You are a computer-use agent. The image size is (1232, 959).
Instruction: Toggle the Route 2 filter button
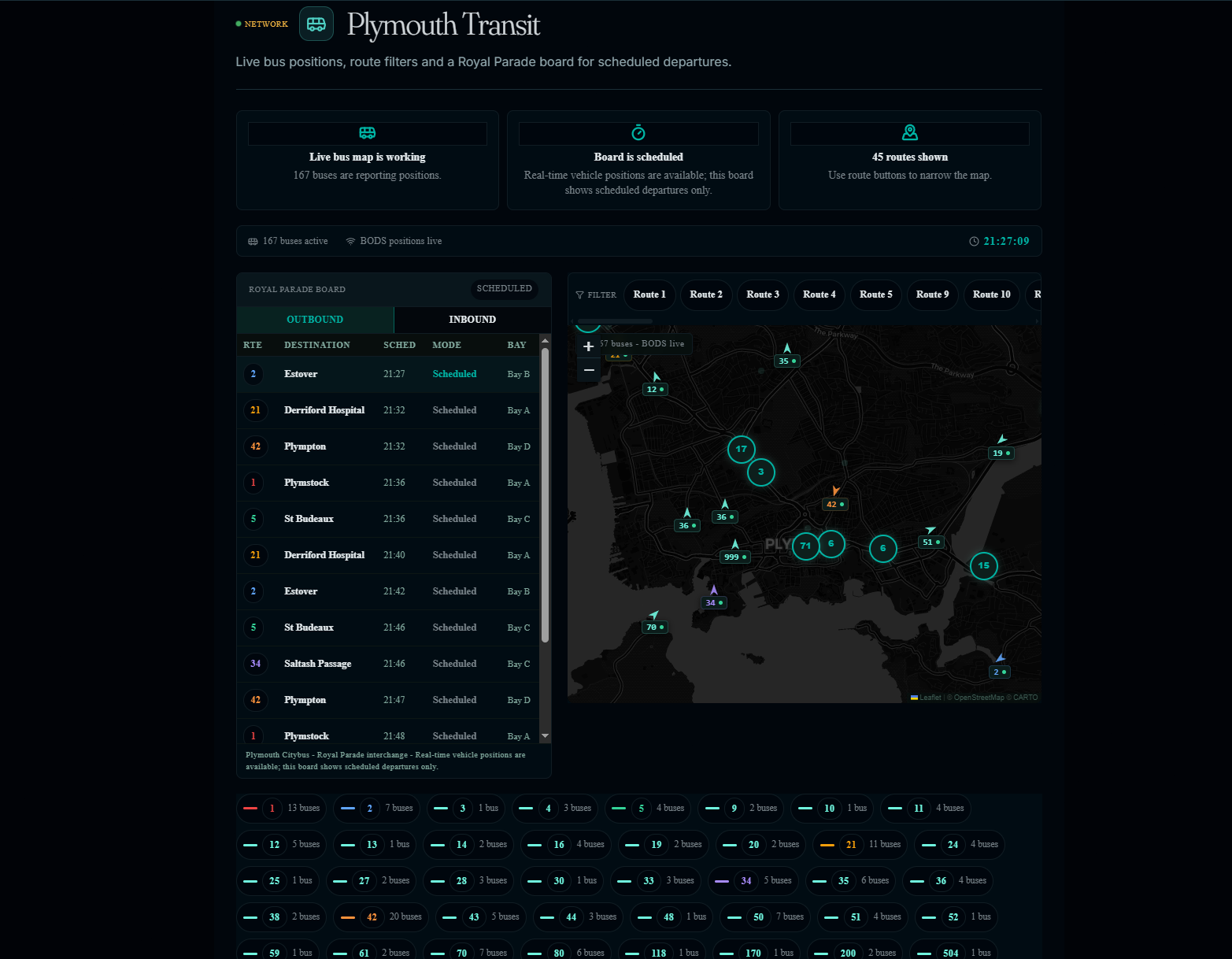point(706,294)
